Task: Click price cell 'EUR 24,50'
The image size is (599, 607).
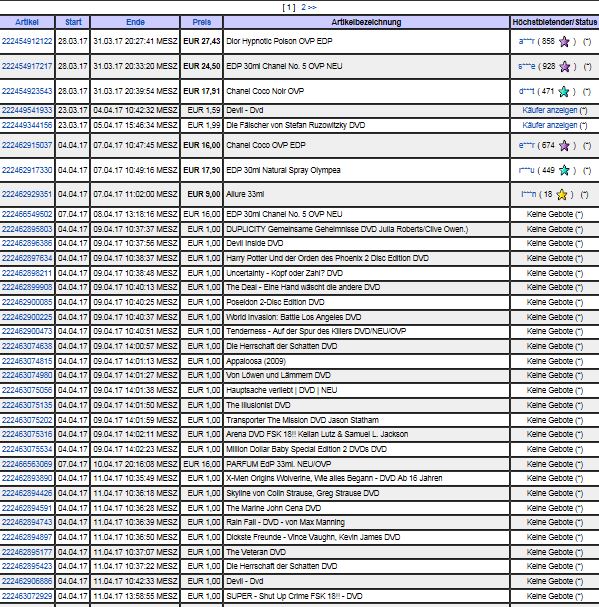Action: point(202,66)
